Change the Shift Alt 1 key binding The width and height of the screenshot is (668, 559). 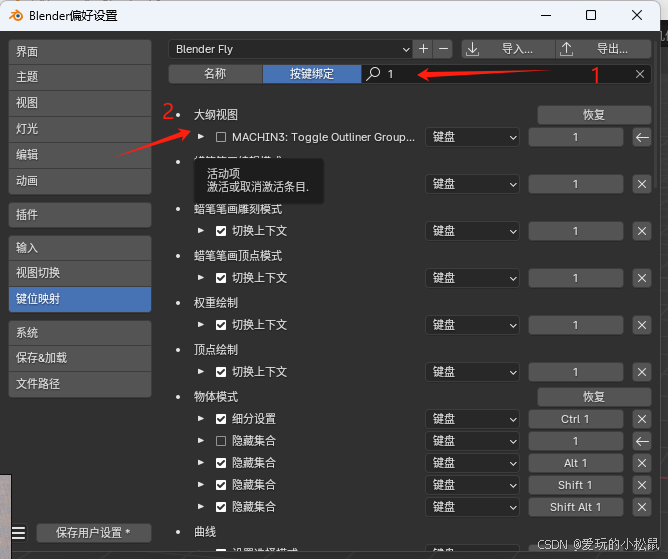(576, 507)
